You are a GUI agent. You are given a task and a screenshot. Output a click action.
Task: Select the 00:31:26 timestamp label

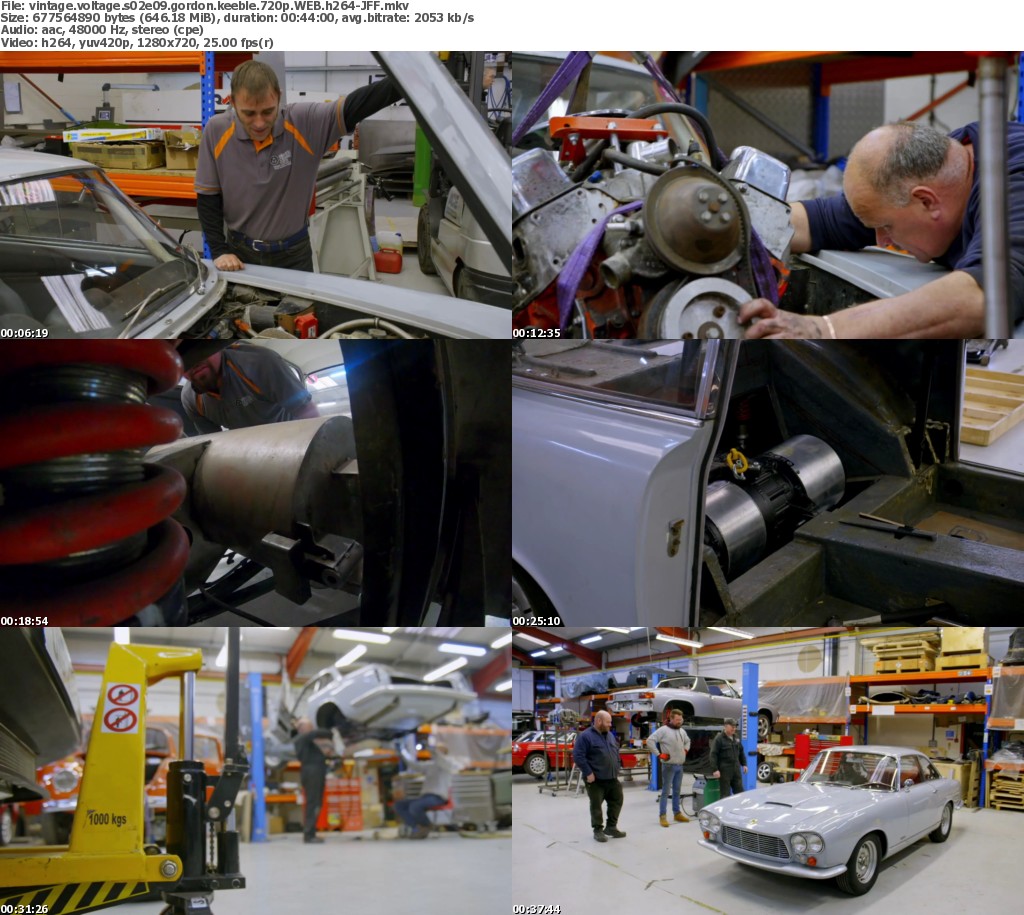[24, 908]
